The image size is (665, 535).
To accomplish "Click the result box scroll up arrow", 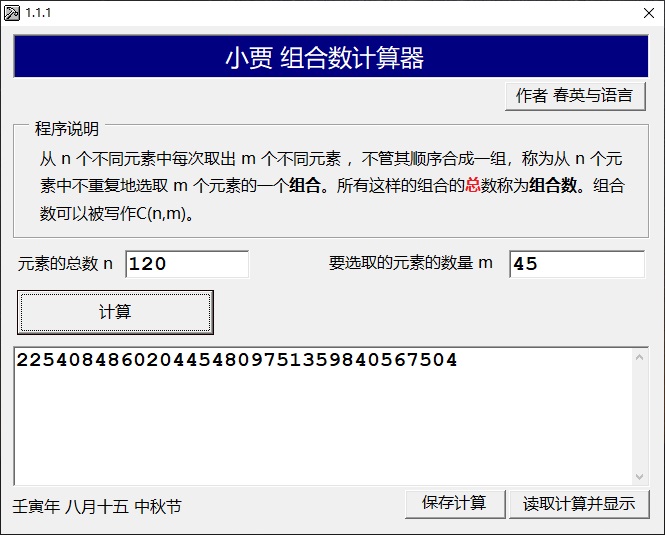I will click(639, 357).
